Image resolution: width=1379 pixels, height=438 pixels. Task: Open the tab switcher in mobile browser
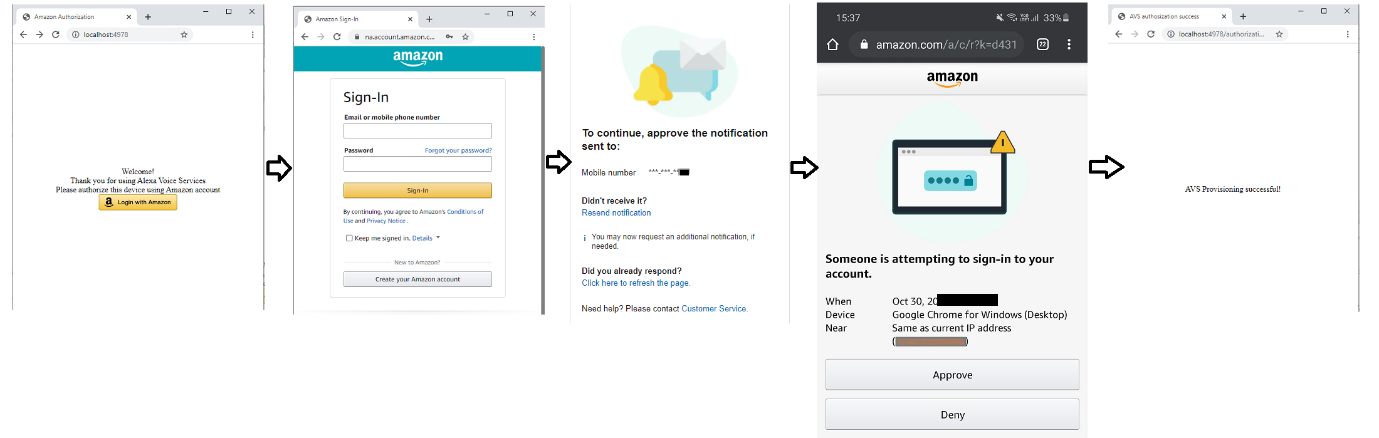pos(1043,44)
